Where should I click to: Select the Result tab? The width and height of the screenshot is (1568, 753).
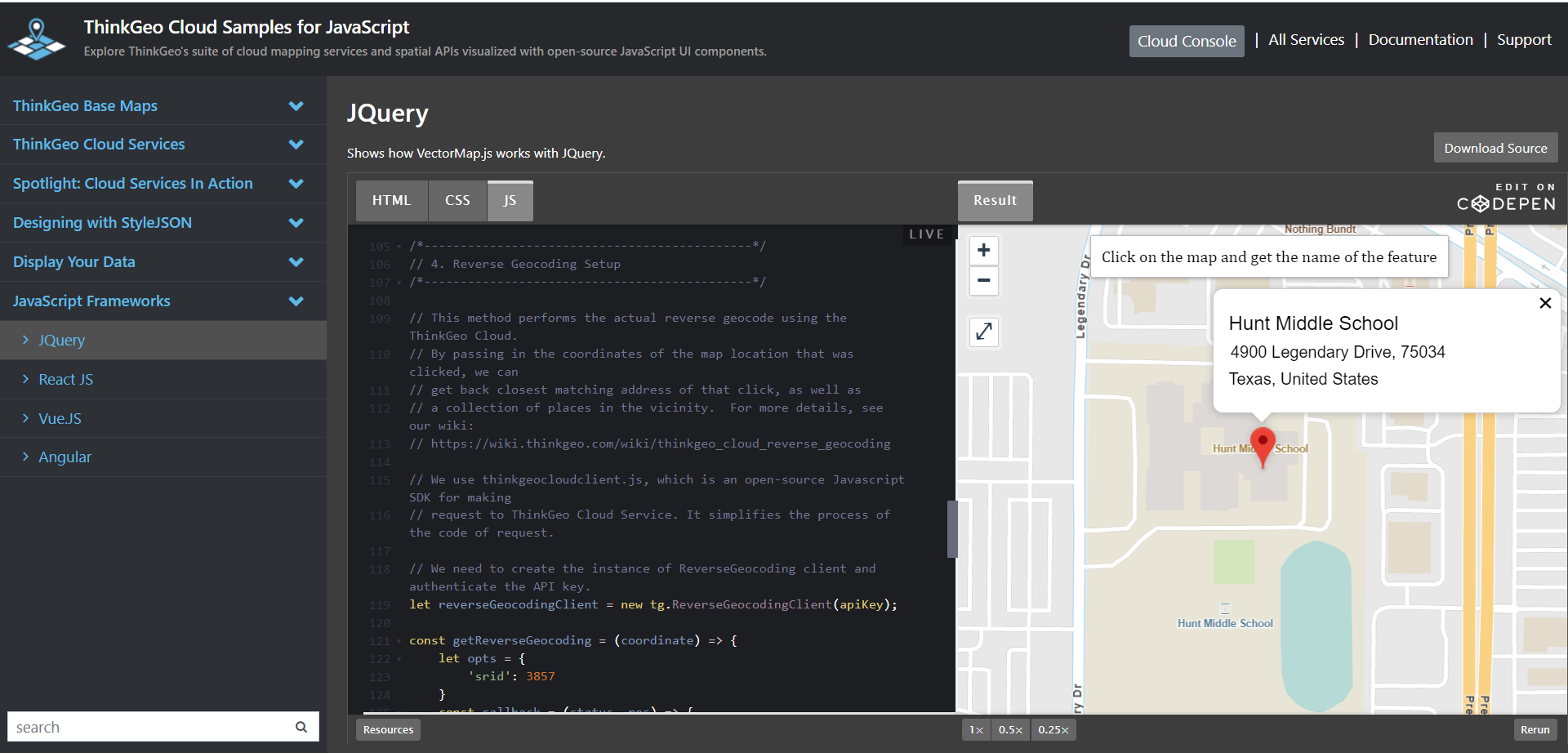pyautogui.click(x=995, y=201)
